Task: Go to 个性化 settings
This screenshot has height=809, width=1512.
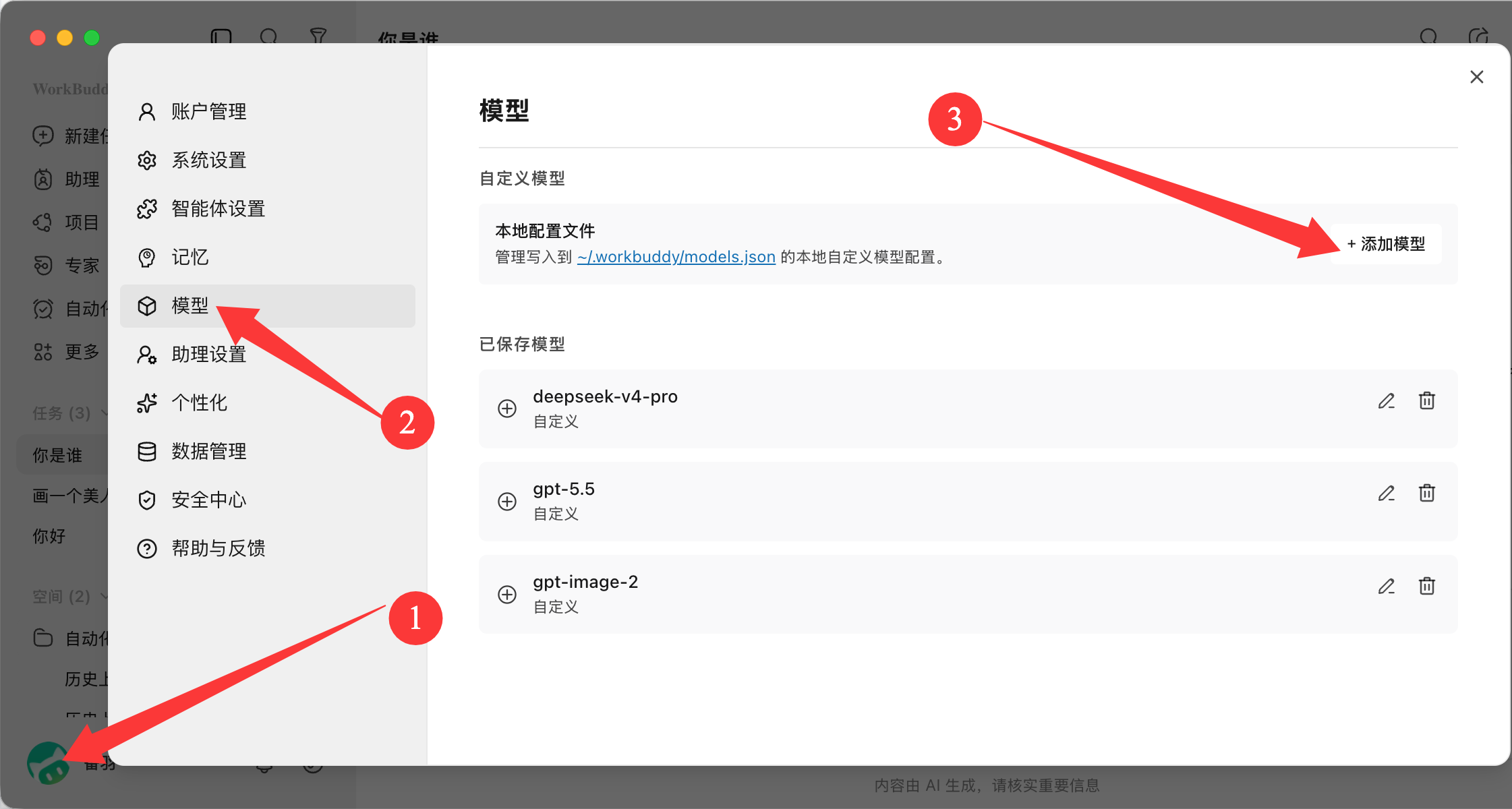Action: 267,402
